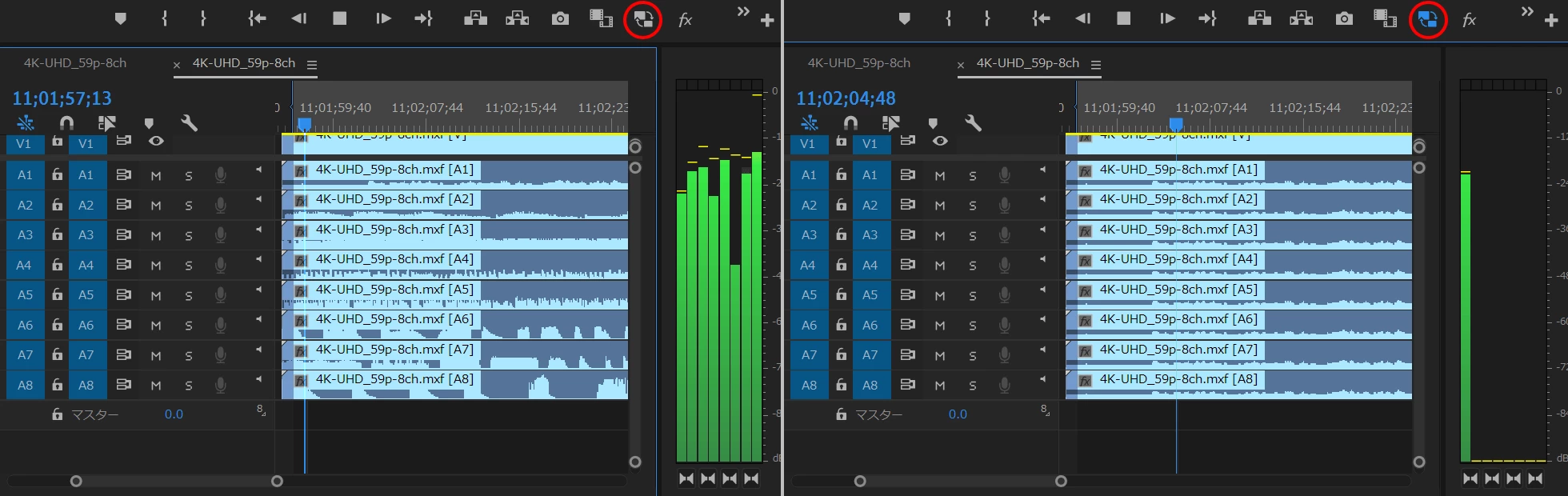Solo track A8 in right timeline

coord(973,386)
